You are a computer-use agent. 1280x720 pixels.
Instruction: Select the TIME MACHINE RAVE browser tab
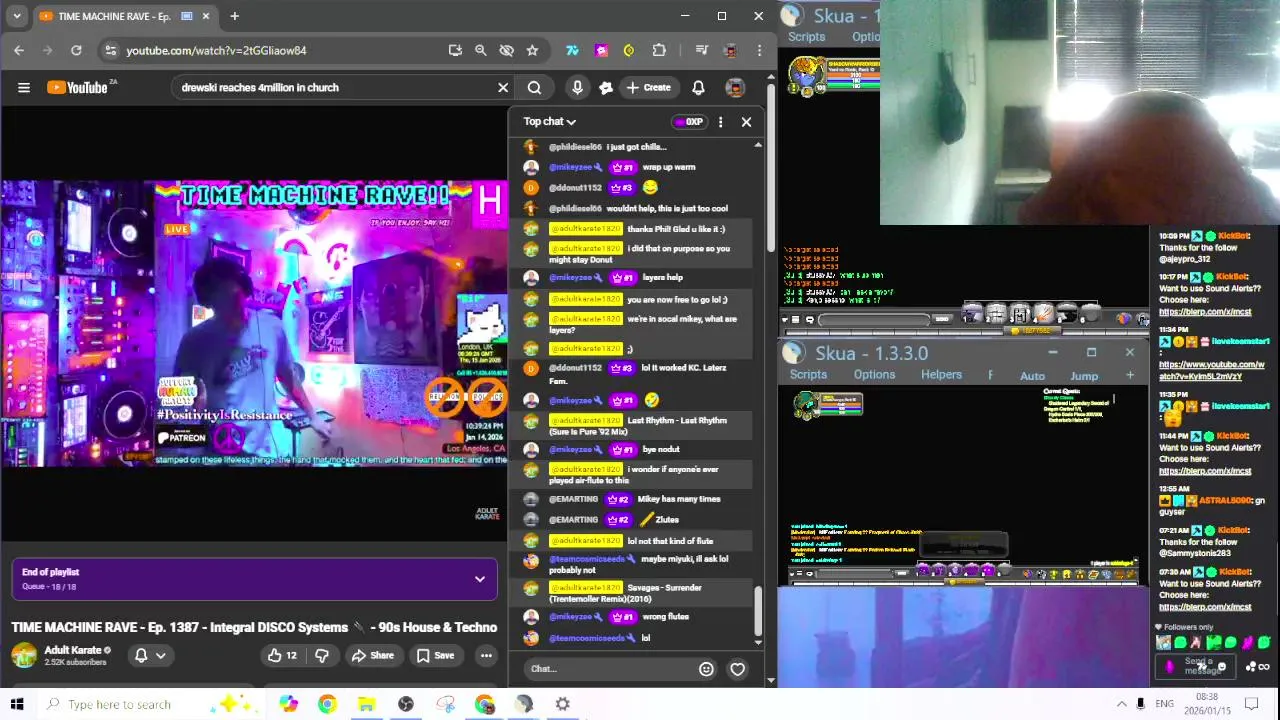pyautogui.click(x=125, y=16)
